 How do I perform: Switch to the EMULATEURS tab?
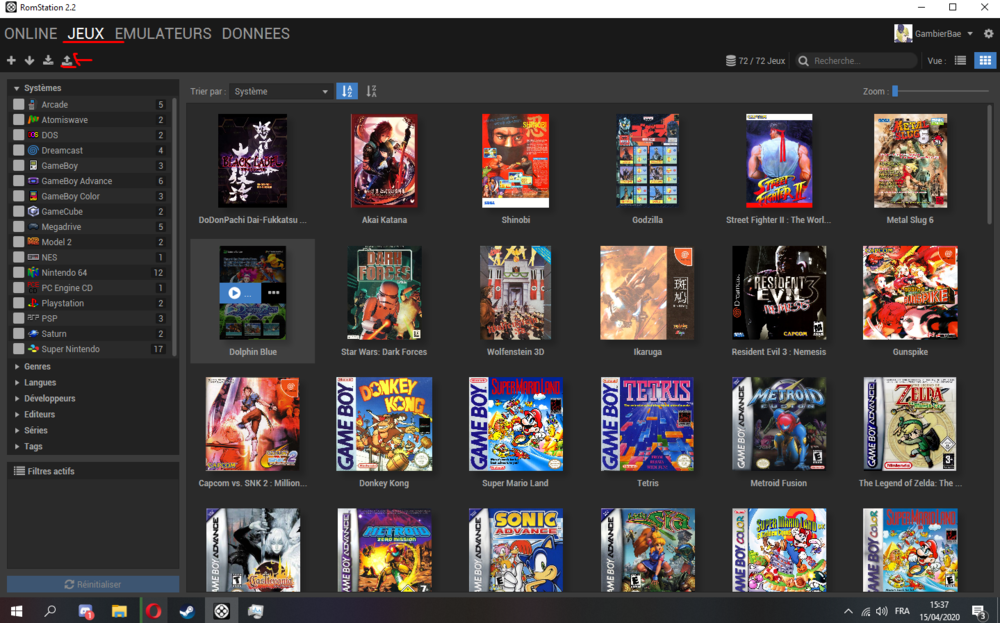click(163, 34)
